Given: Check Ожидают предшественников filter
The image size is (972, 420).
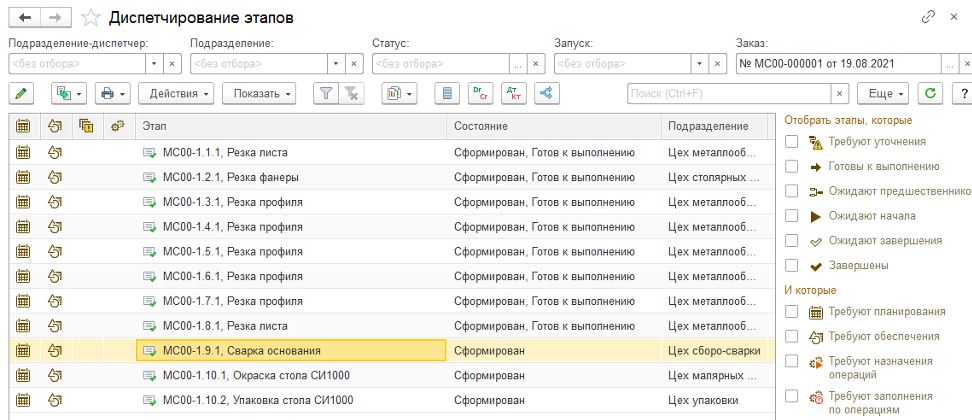Looking at the screenshot, I should (791, 191).
